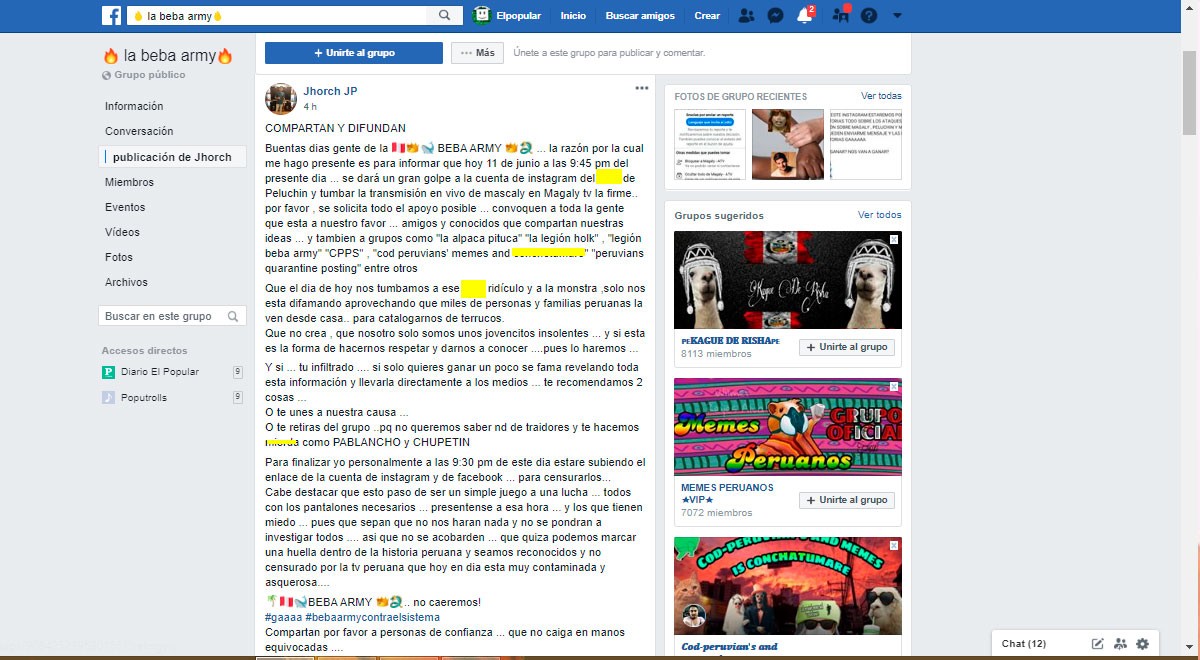The width and height of the screenshot is (1200, 660).
Task: Join group via top 'Unirte al grupo' button
Action: (354, 53)
